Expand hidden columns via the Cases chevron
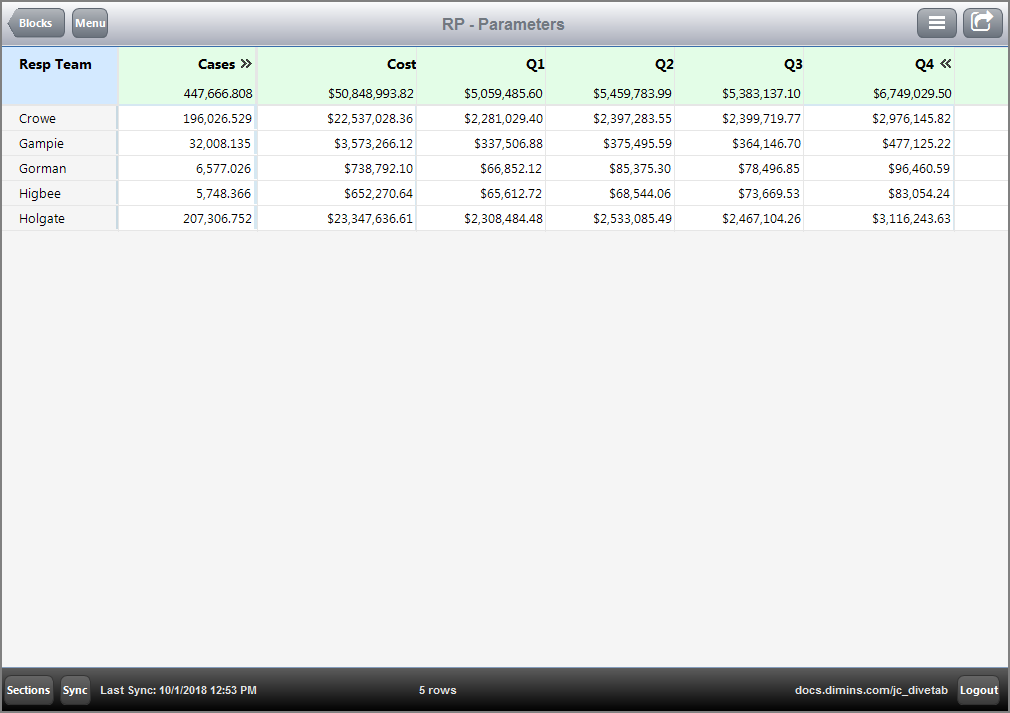 [x=245, y=63]
